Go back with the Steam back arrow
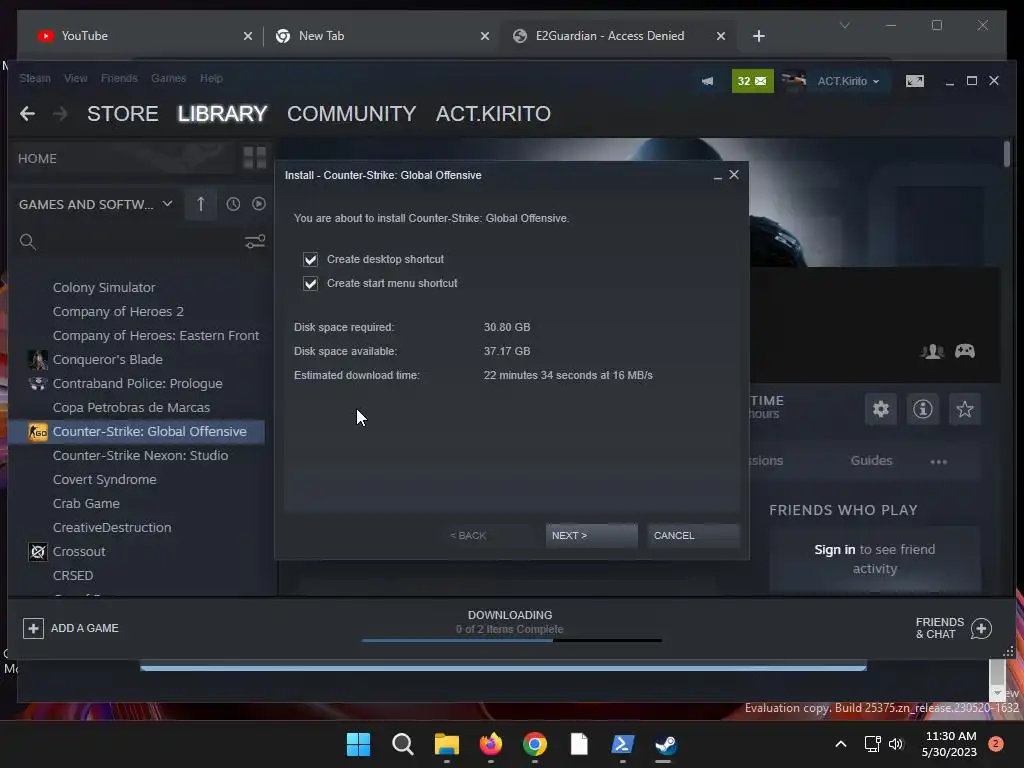This screenshot has height=768, width=1024. 27,114
